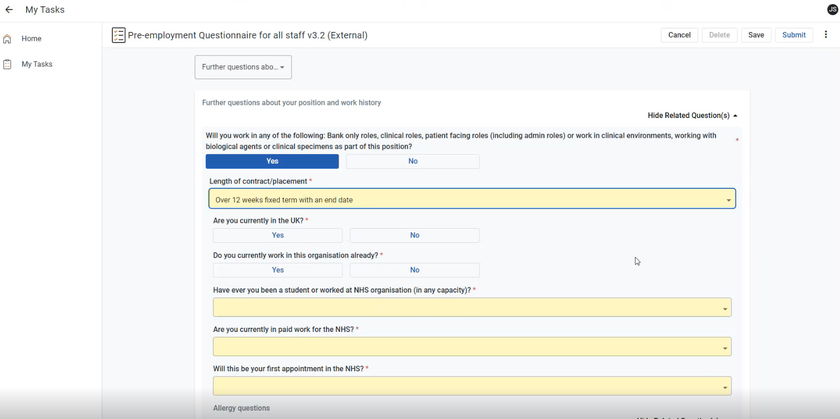Click the My Tasks page title
The width and height of the screenshot is (840, 419).
tap(45, 10)
